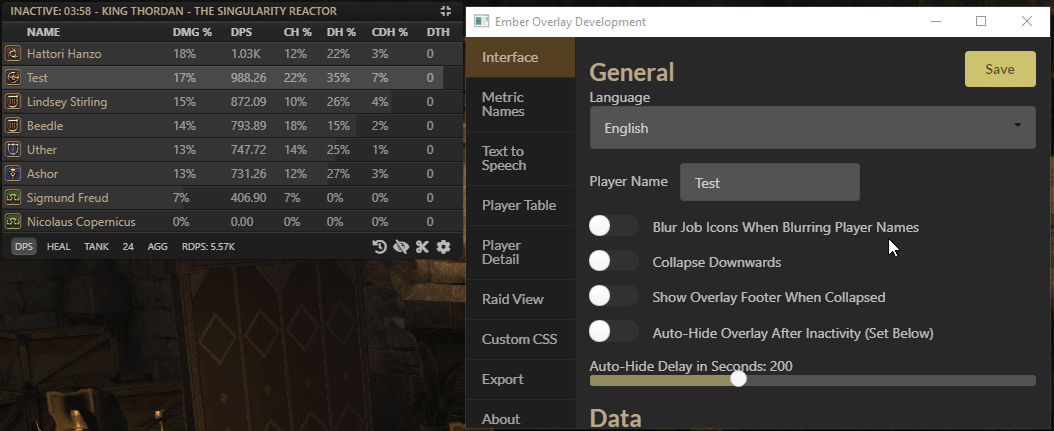Click Uther's job icon

[x=12, y=150]
